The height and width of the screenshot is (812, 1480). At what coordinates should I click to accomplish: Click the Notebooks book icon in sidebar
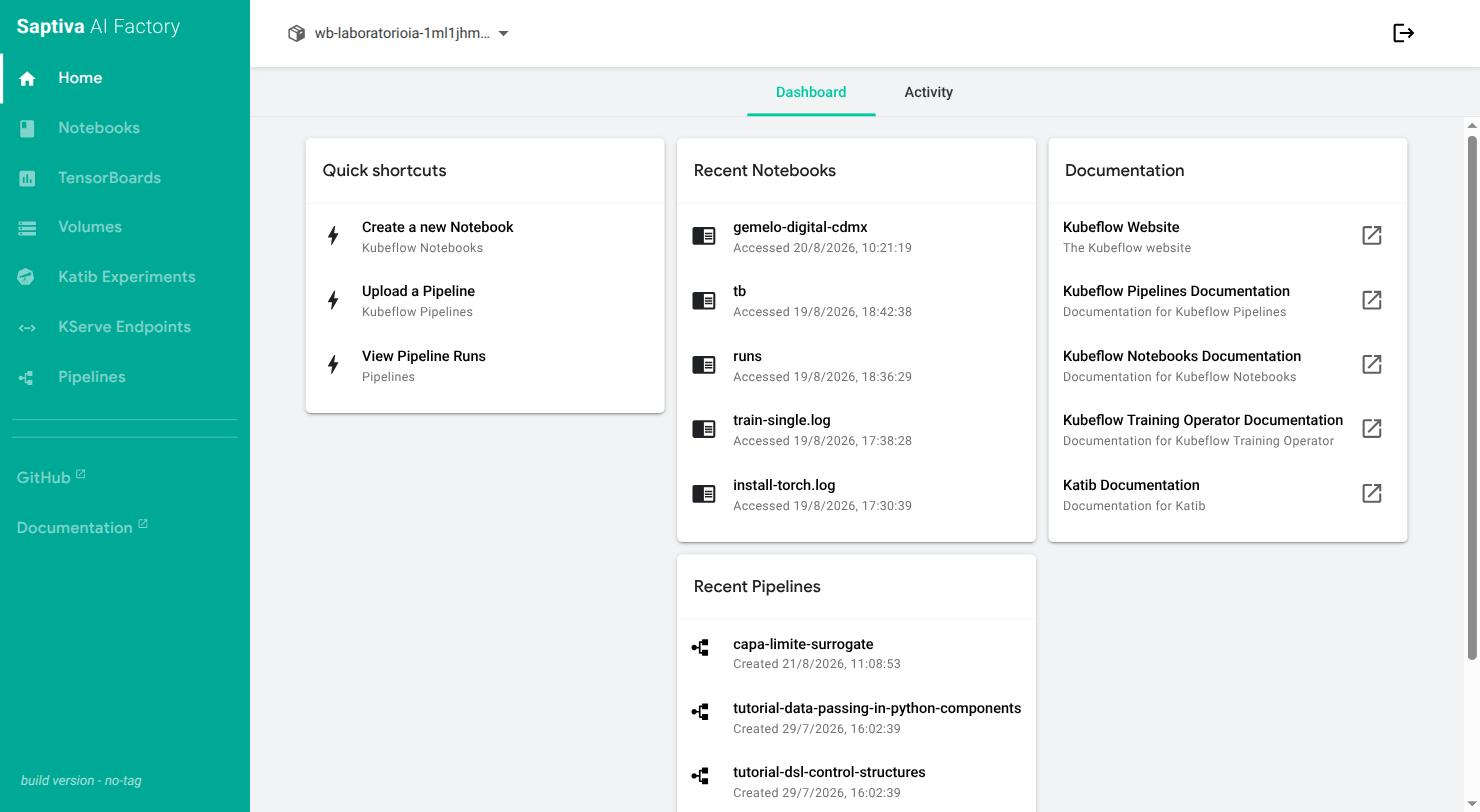27,128
